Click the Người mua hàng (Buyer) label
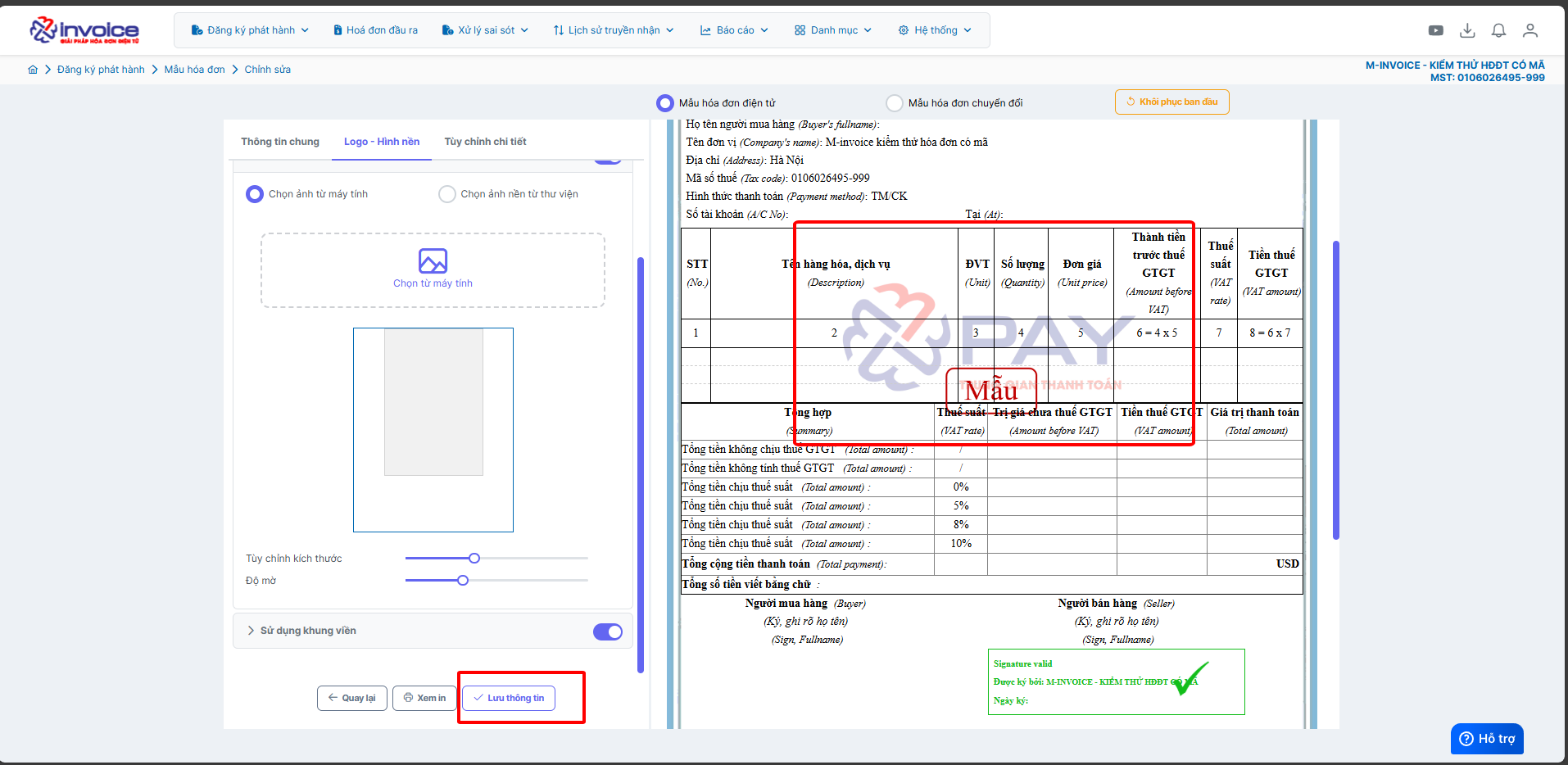The width and height of the screenshot is (1568, 765). [x=805, y=604]
